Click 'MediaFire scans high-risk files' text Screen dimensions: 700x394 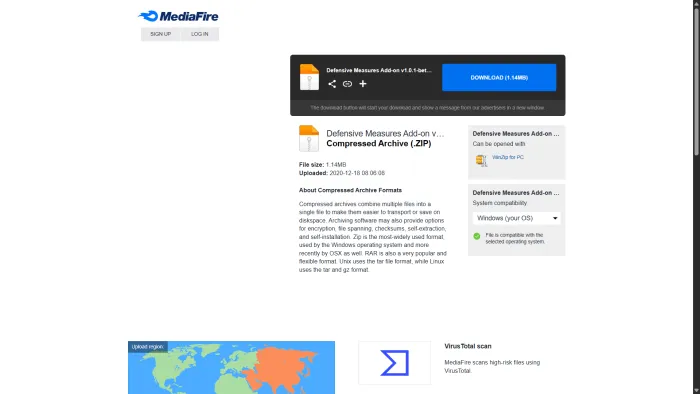pos(492,366)
